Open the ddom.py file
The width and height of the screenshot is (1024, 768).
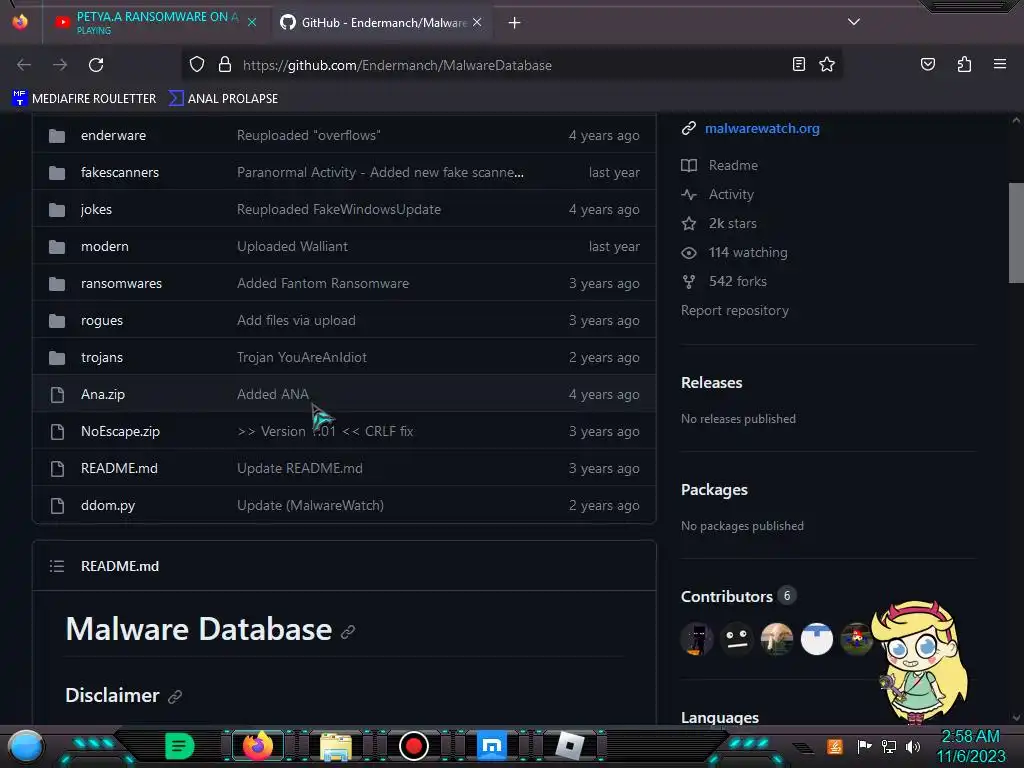point(108,505)
